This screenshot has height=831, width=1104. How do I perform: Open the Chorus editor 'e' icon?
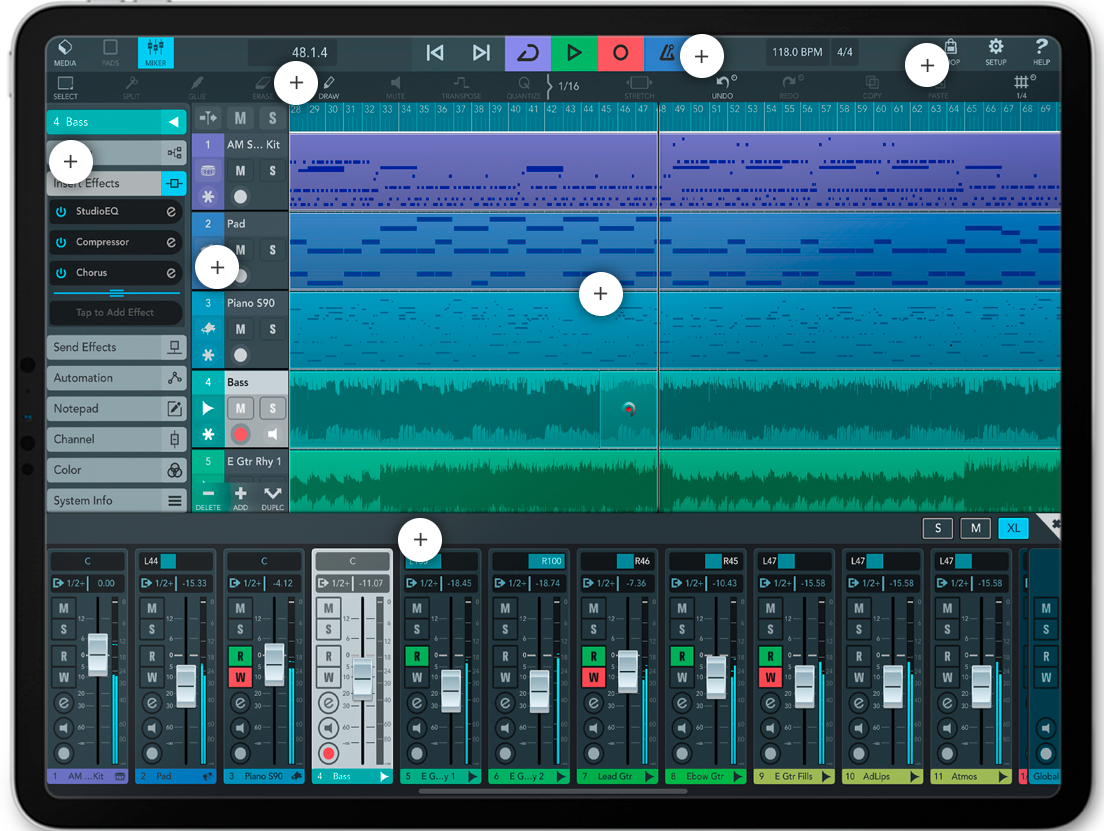pyautogui.click(x=170, y=273)
